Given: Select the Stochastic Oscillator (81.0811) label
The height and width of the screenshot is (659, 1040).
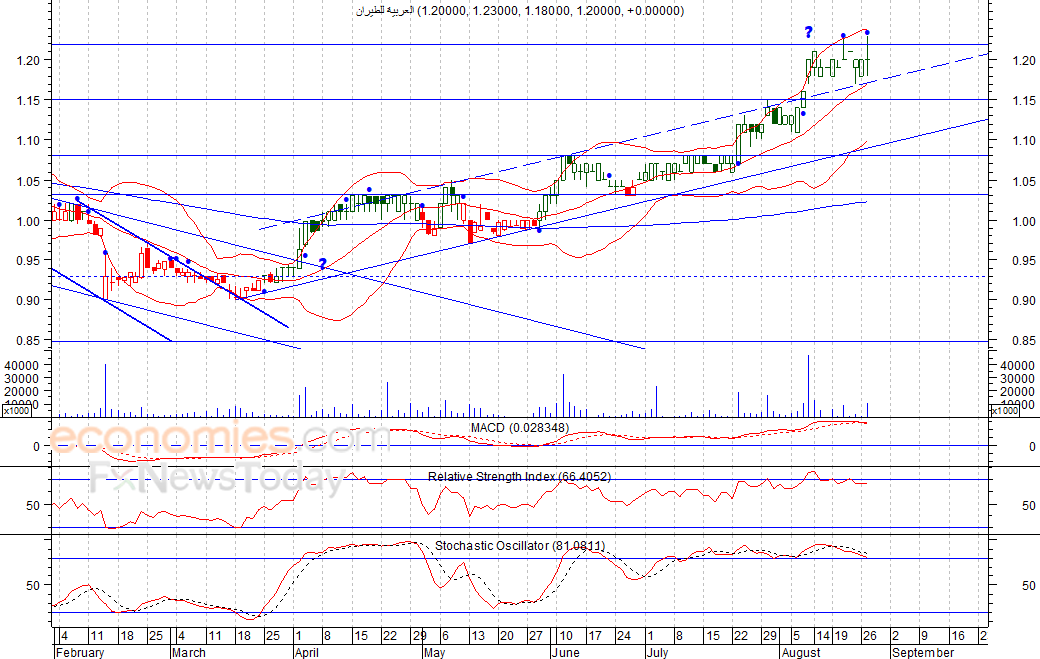Looking at the screenshot, I should click(x=519, y=546).
